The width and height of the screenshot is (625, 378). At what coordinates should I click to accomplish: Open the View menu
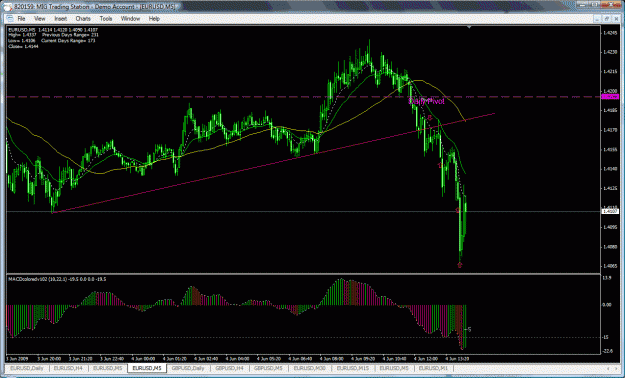click(40, 19)
